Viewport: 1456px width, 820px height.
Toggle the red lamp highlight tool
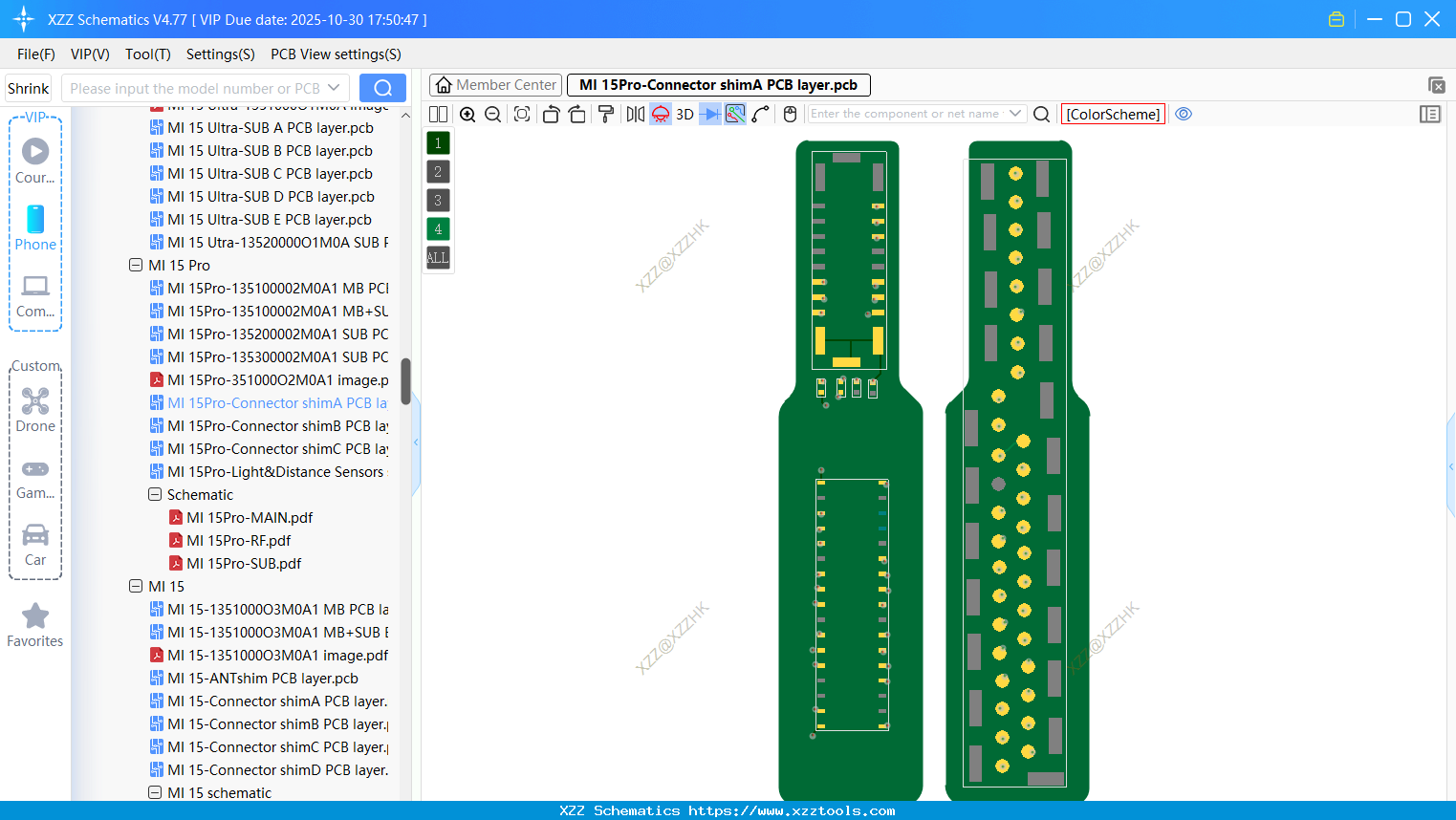(x=660, y=114)
